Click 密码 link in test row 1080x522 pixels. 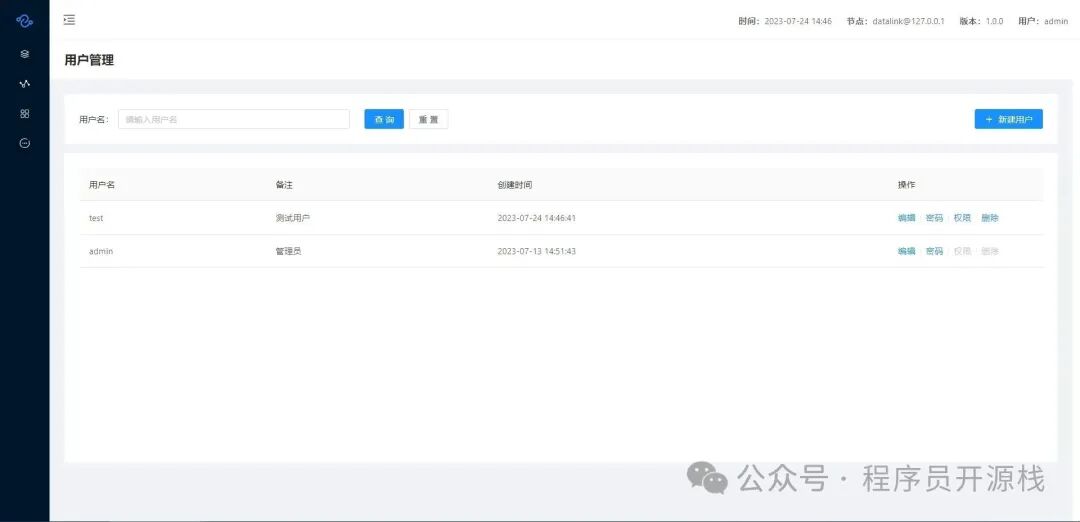tap(935, 218)
